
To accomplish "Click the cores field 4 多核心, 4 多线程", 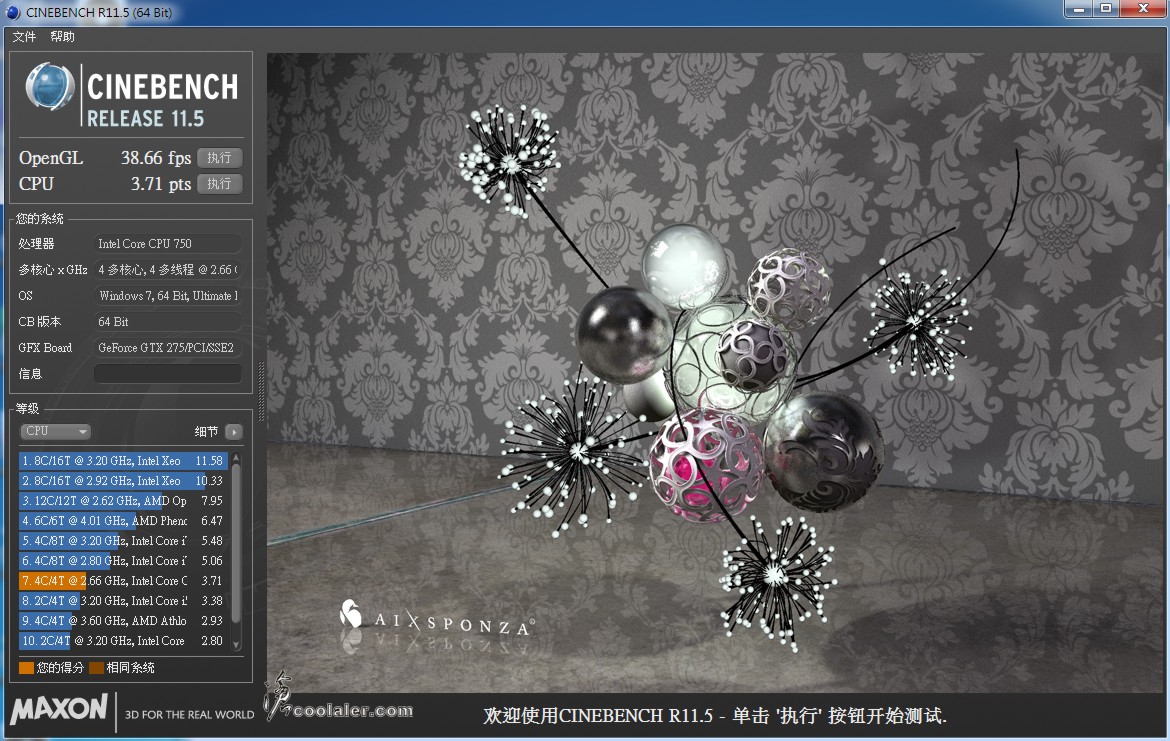I will click(x=167, y=269).
